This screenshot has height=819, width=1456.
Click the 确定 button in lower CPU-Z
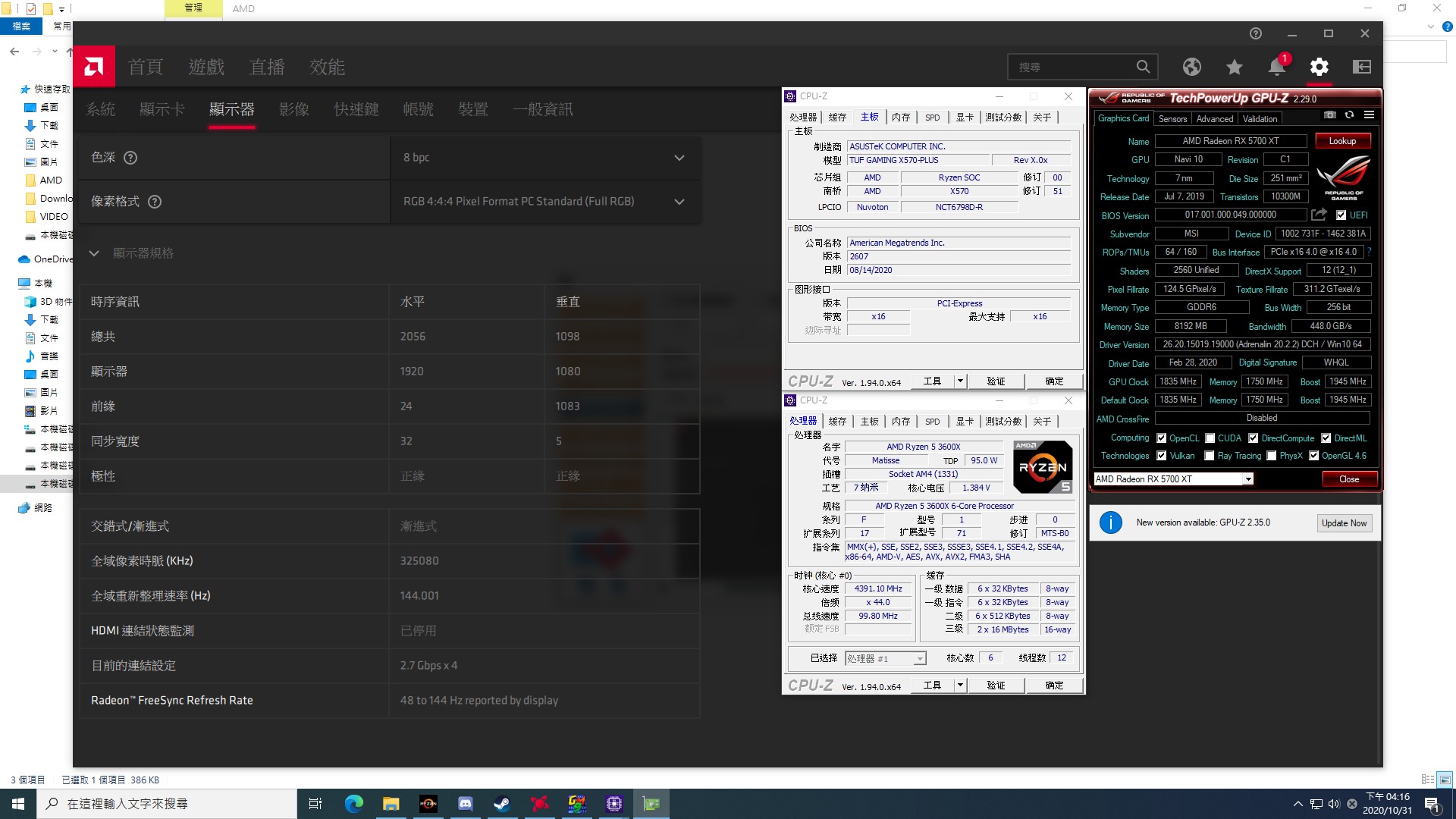(x=1054, y=686)
